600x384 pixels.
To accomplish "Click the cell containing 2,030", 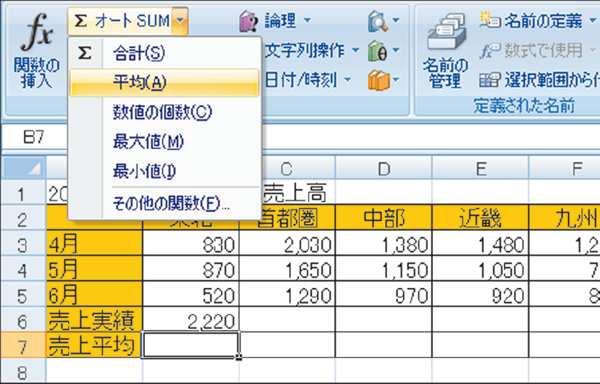I will (x=287, y=244).
